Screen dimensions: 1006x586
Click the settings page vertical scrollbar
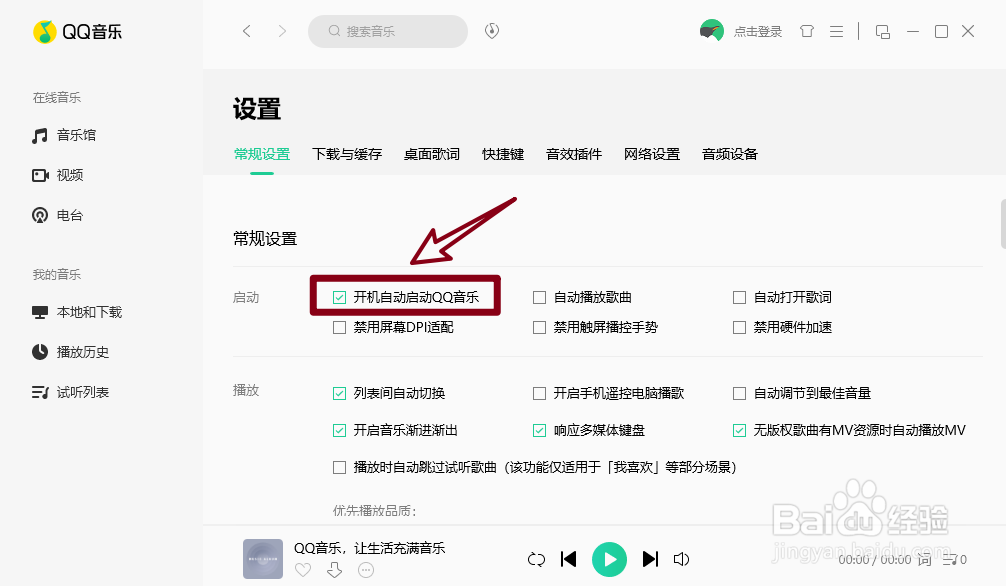(1003, 224)
